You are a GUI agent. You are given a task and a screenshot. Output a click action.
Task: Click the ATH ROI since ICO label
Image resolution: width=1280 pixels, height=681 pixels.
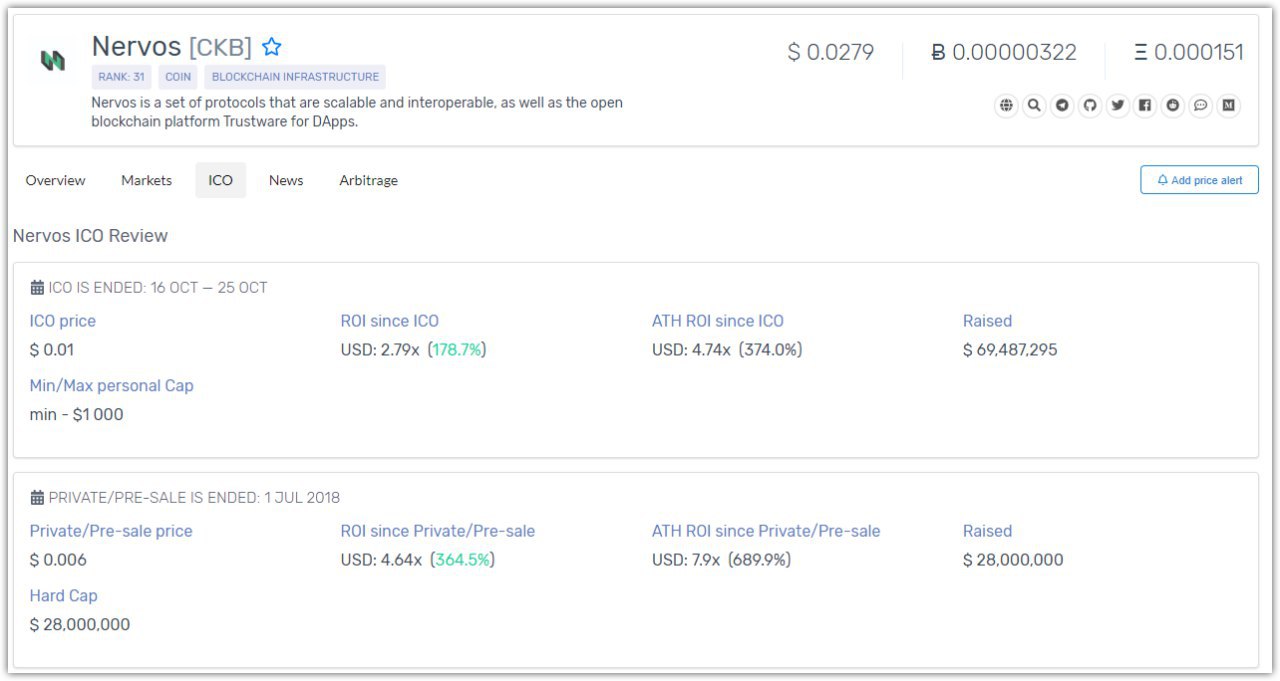718,321
